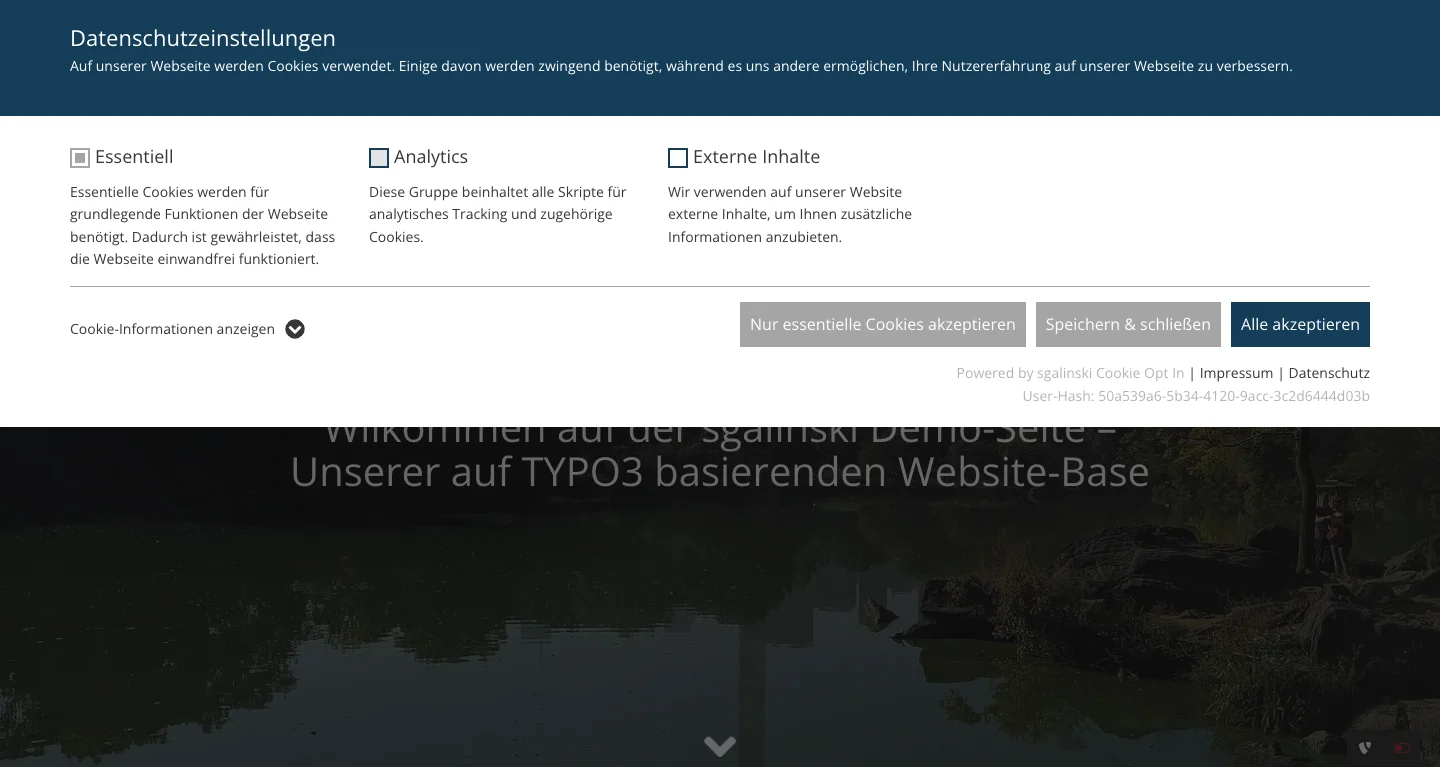Toggle the red TYPO3 admin panel switch

[x=1402, y=747]
